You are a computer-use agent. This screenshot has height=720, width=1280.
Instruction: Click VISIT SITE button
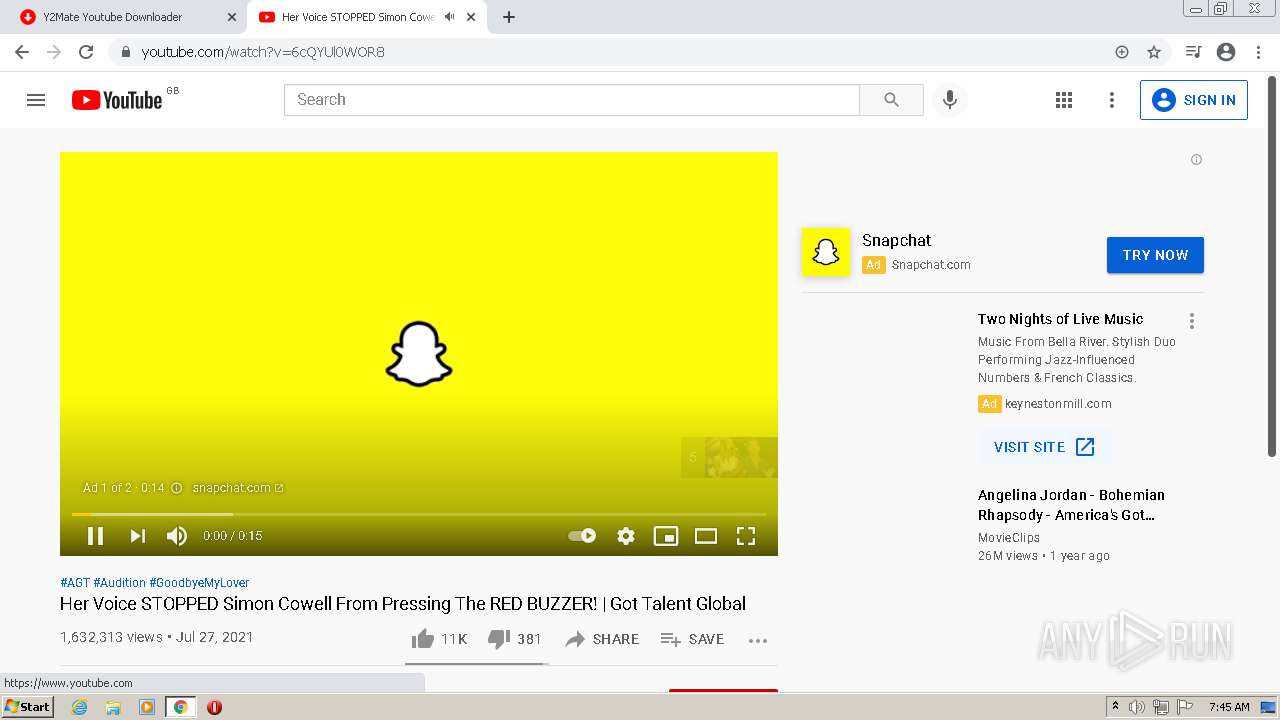[x=1044, y=447]
